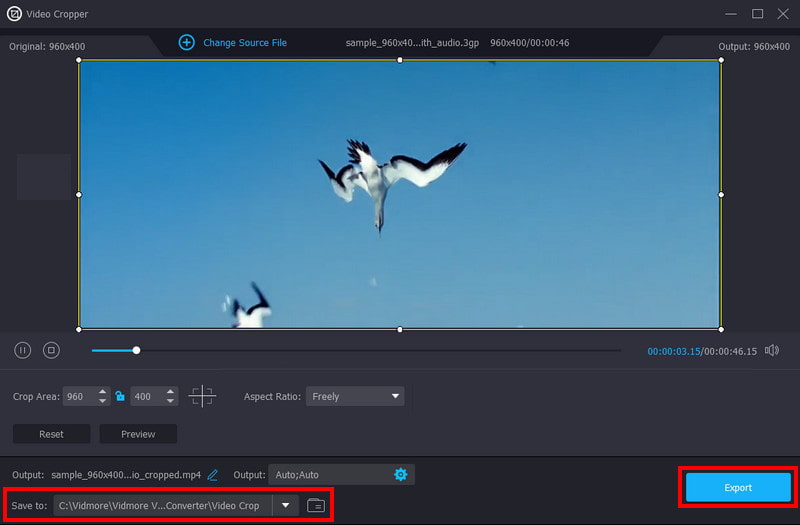Viewport: 800px width, 525px height.
Task: Decrease the crop area height value
Action: coord(171,401)
